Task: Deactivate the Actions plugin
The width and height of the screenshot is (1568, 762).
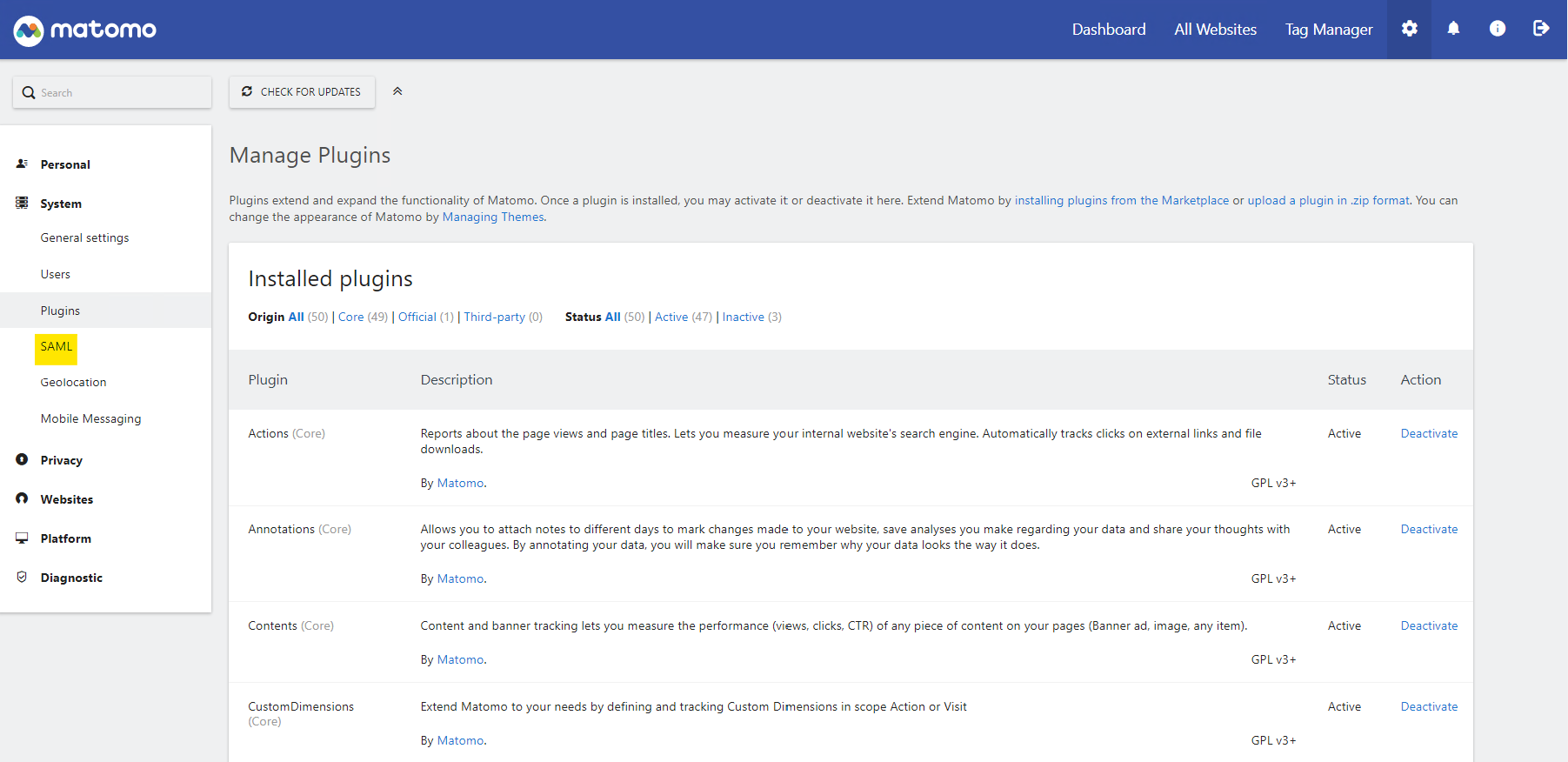Action: (x=1429, y=433)
